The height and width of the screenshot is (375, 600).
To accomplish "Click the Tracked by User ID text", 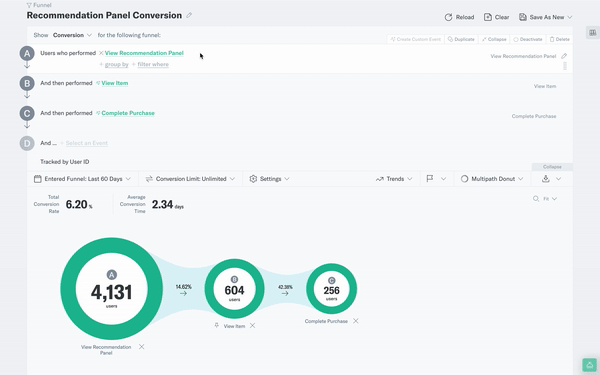I will tap(65, 162).
